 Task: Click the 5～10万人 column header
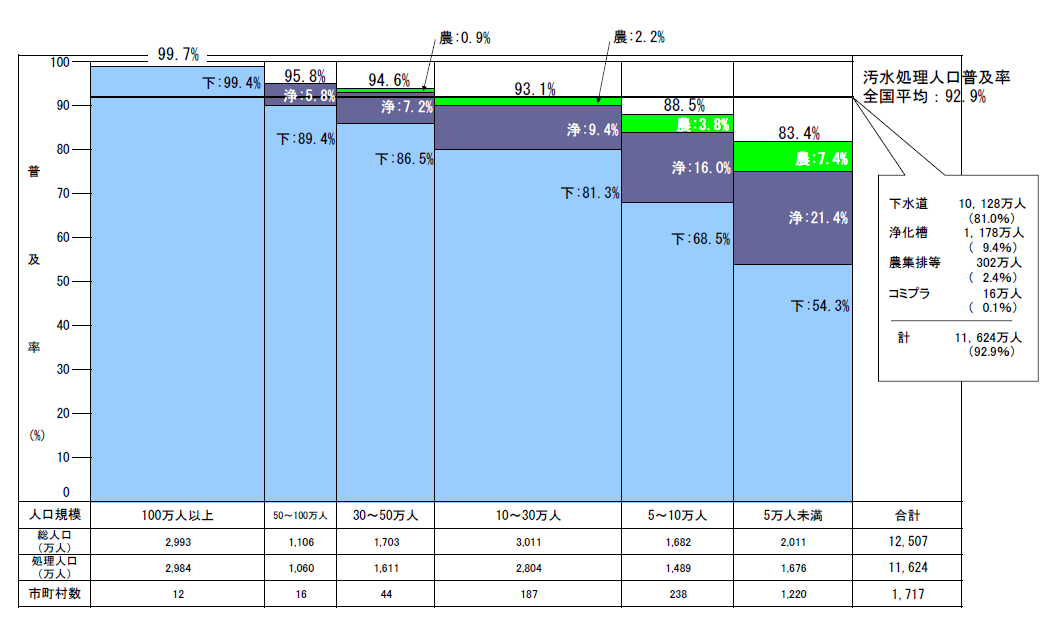click(677, 515)
